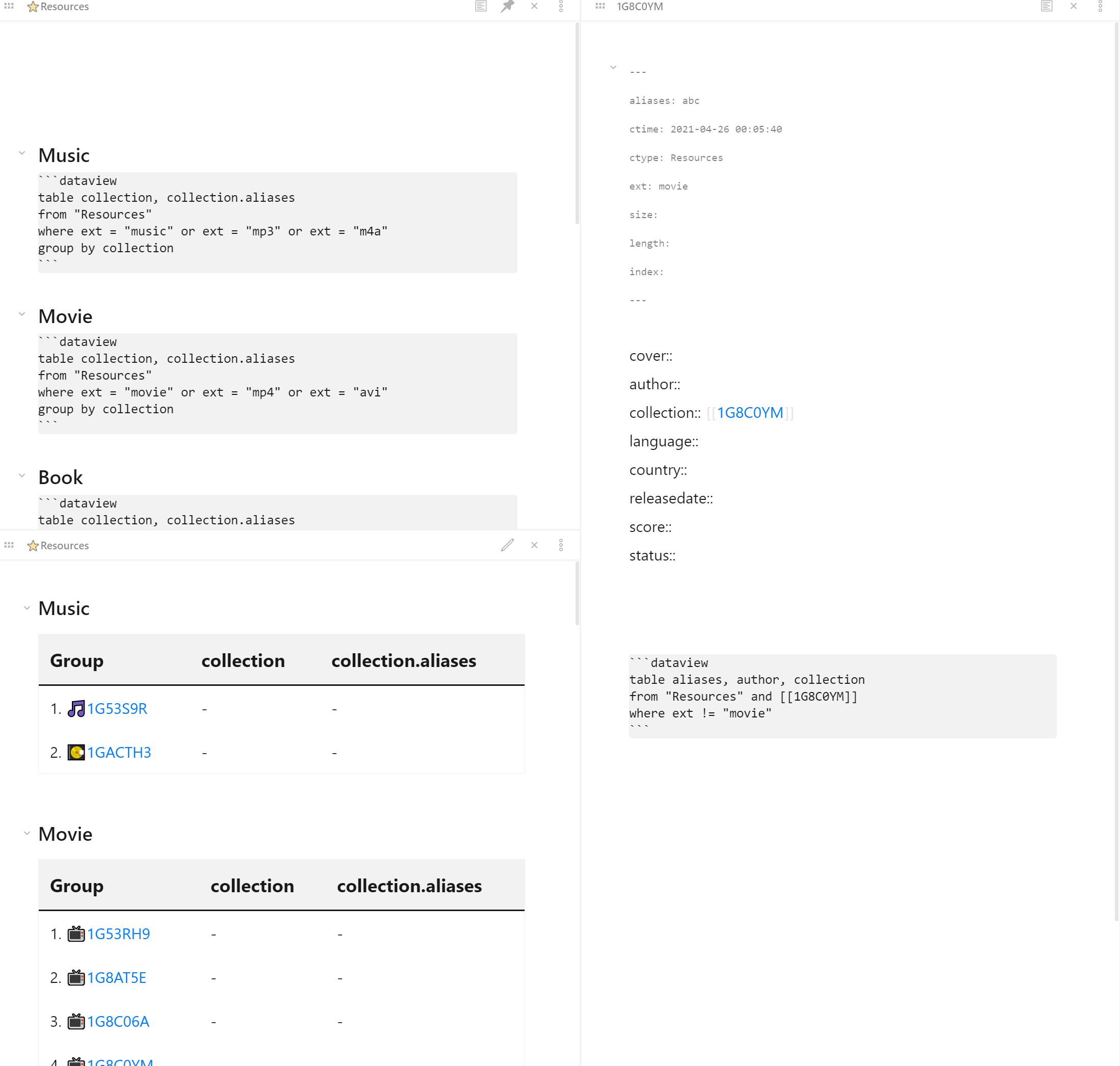Follow the 1GACTH3 link in Music table

point(119,752)
